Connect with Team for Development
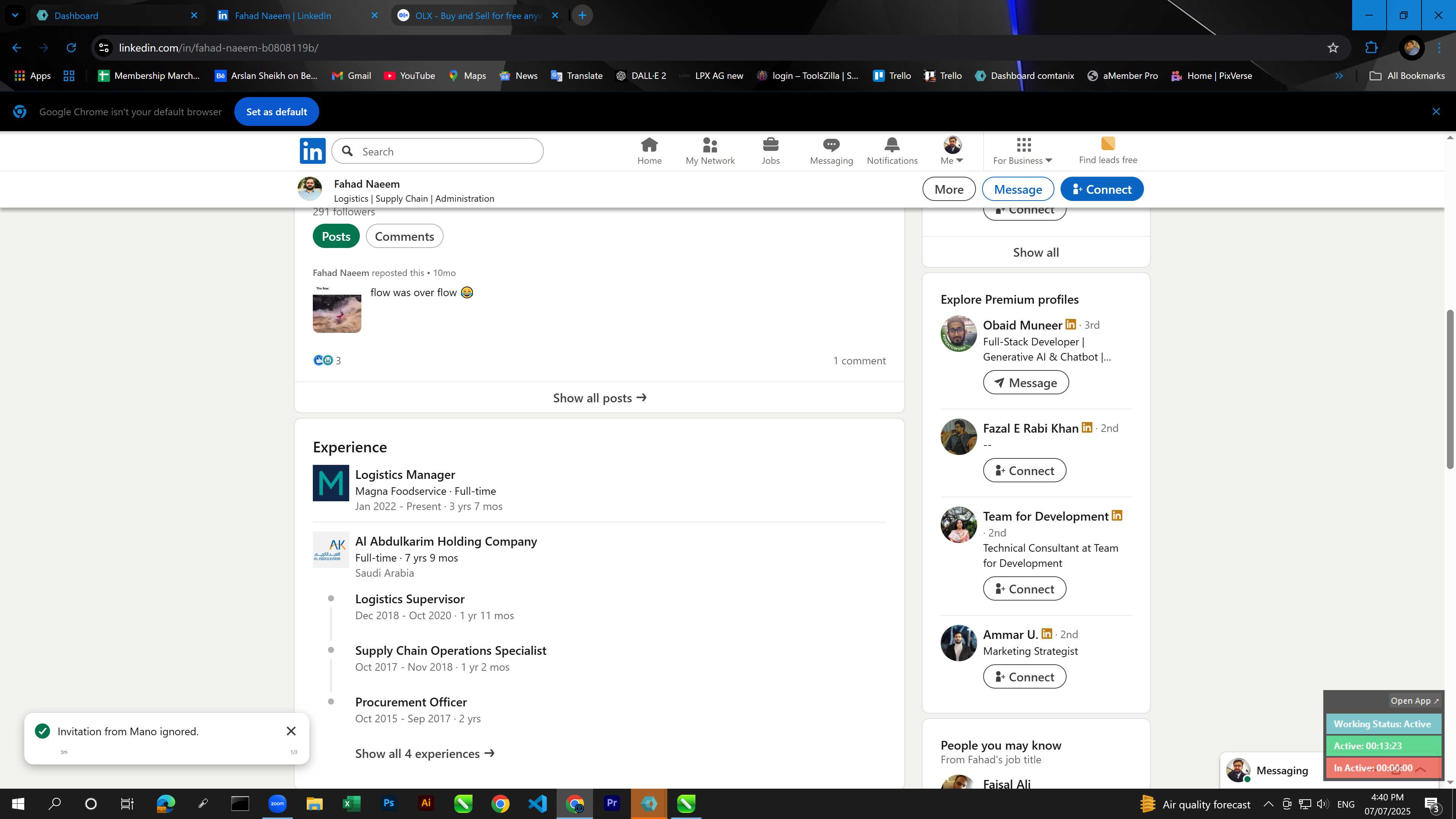 tap(1024, 589)
